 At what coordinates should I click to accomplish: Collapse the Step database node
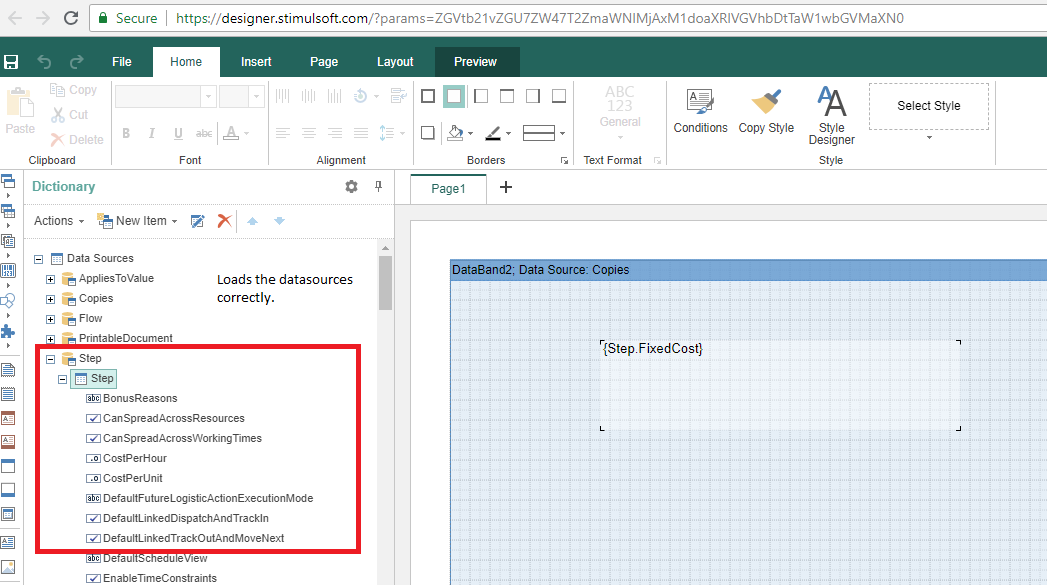click(50, 359)
